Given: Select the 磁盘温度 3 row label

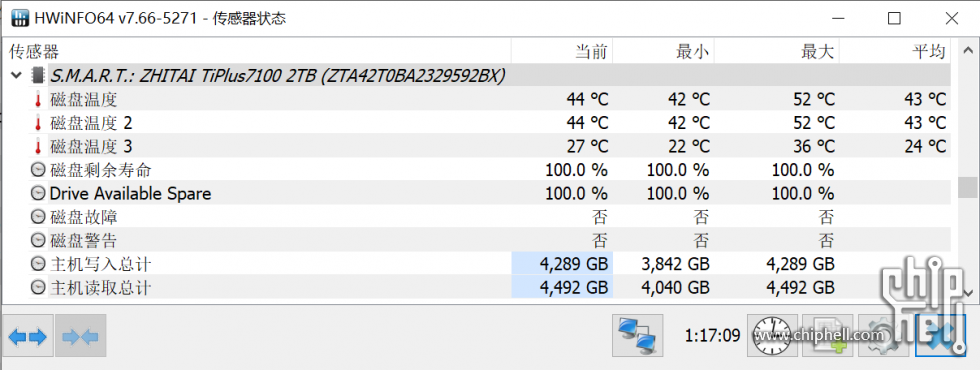Looking at the screenshot, I should [x=91, y=147].
